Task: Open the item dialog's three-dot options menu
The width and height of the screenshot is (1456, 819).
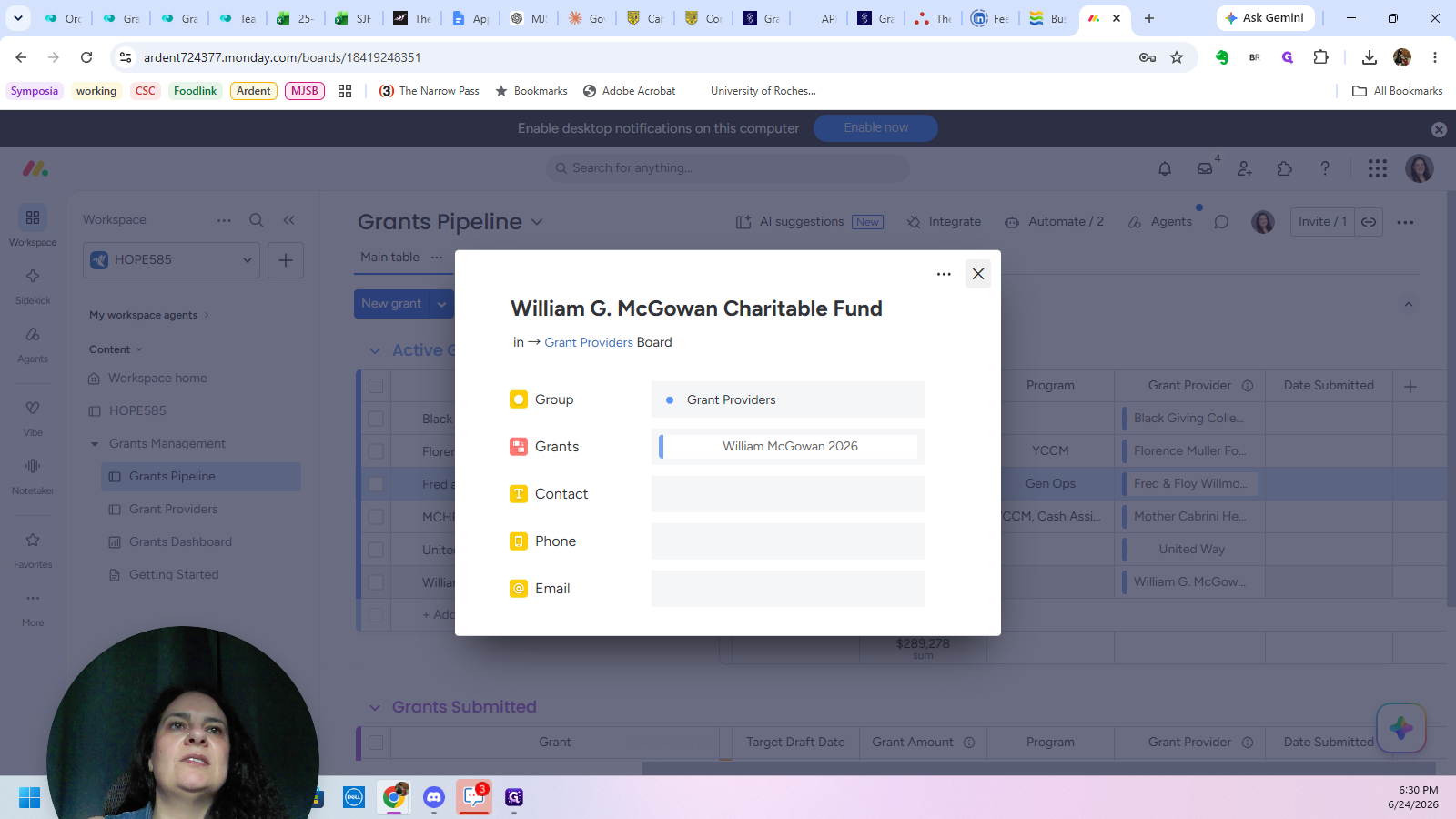Action: pyautogui.click(x=944, y=274)
